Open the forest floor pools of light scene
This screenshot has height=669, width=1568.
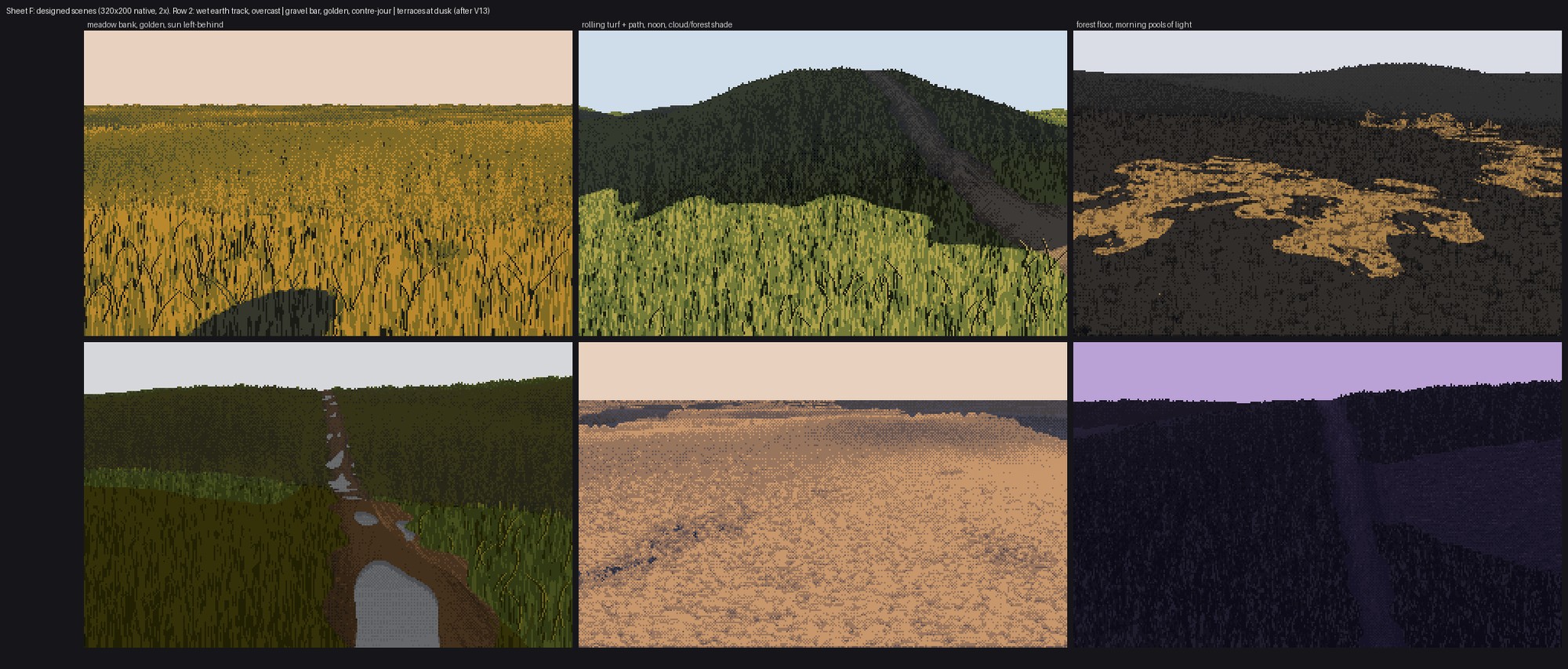(x=1317, y=184)
